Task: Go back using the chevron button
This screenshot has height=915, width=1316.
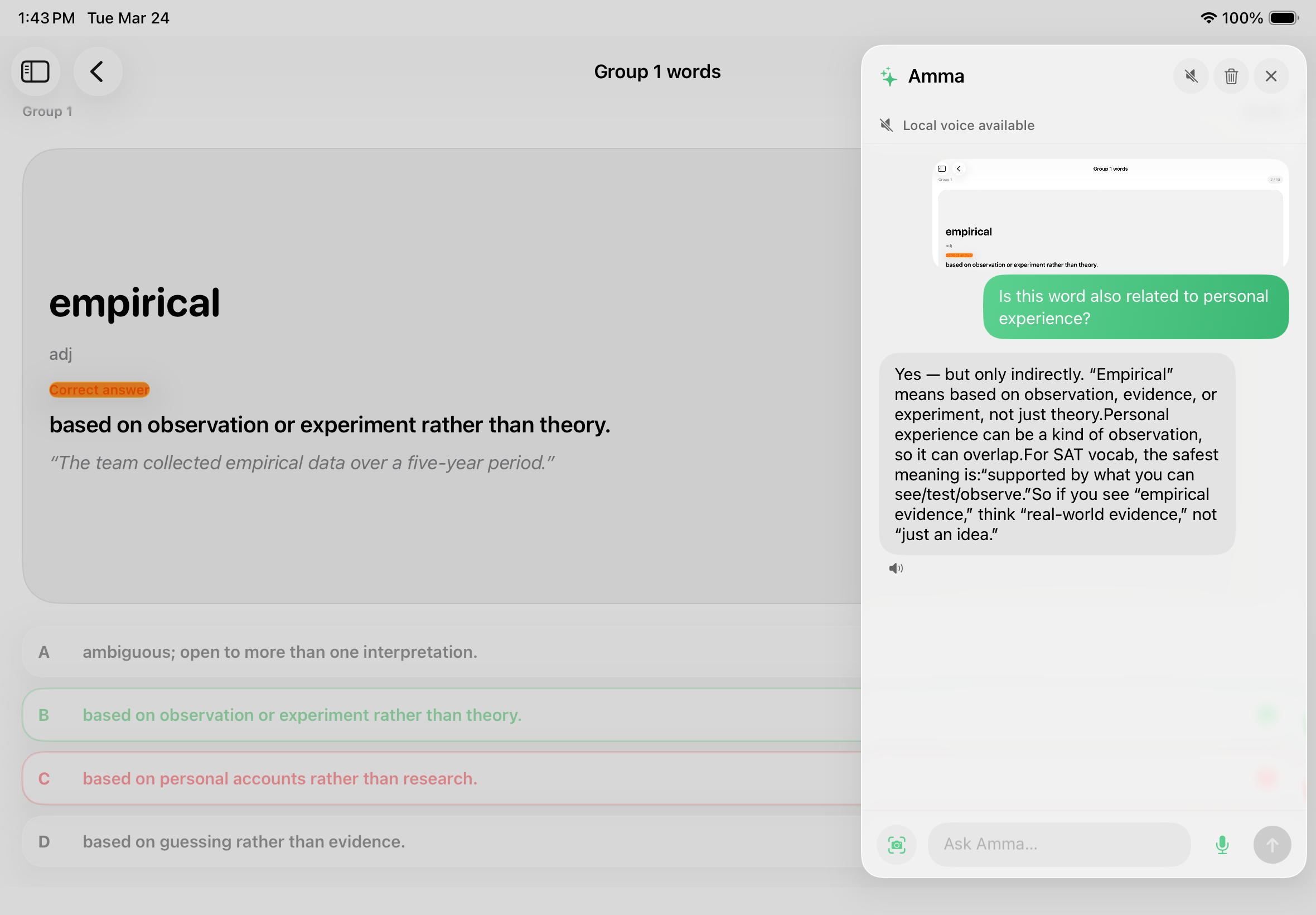Action: pyautogui.click(x=98, y=71)
